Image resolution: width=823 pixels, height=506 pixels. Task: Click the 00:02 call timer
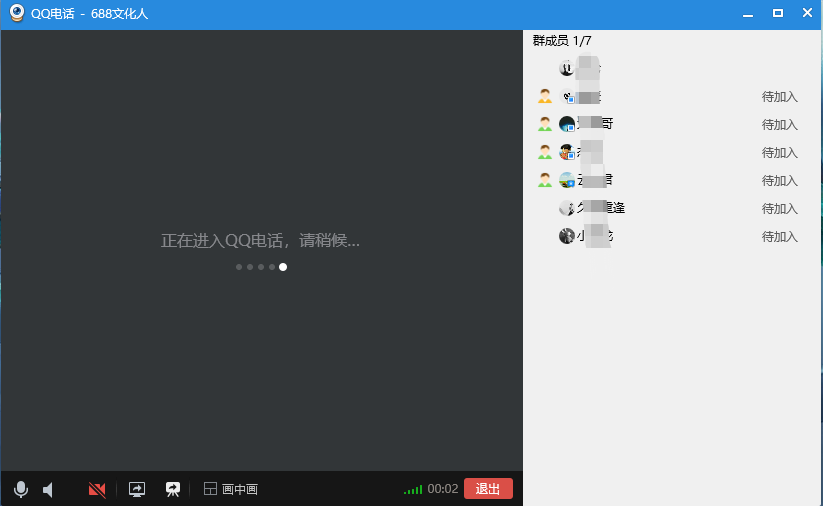tap(442, 489)
